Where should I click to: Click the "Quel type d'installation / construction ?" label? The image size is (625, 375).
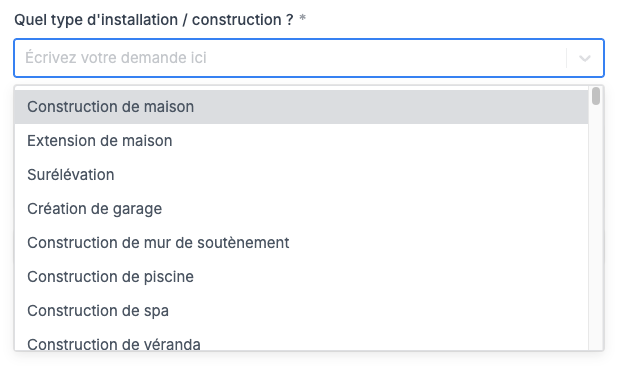(x=154, y=20)
